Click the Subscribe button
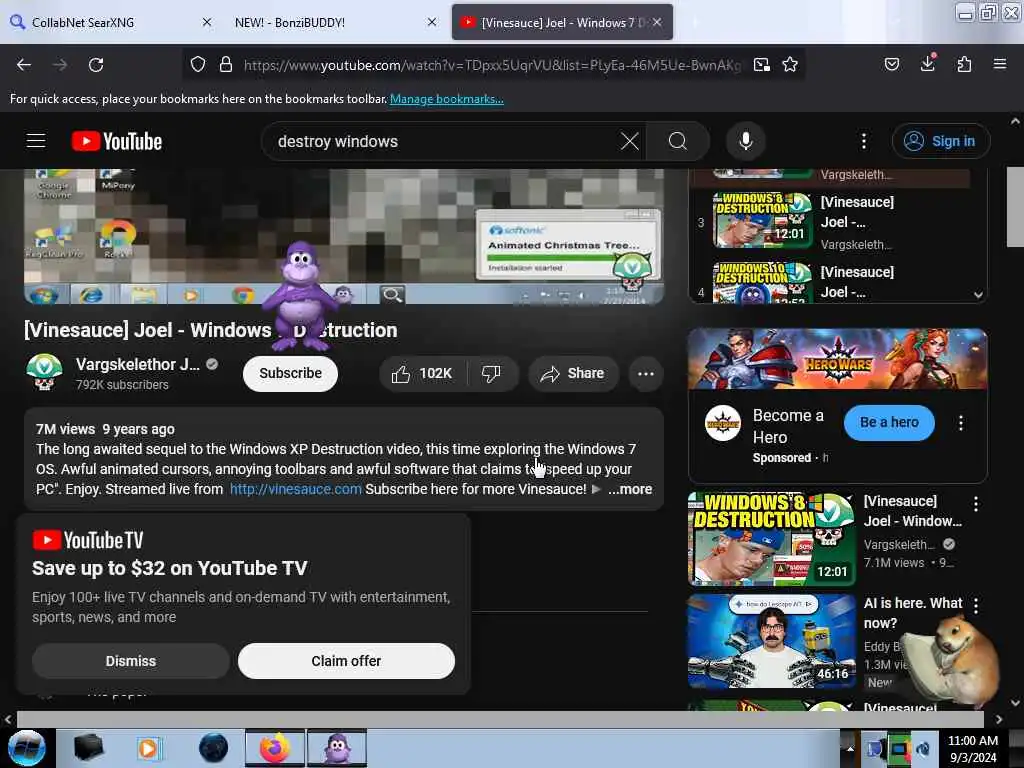 pos(290,374)
